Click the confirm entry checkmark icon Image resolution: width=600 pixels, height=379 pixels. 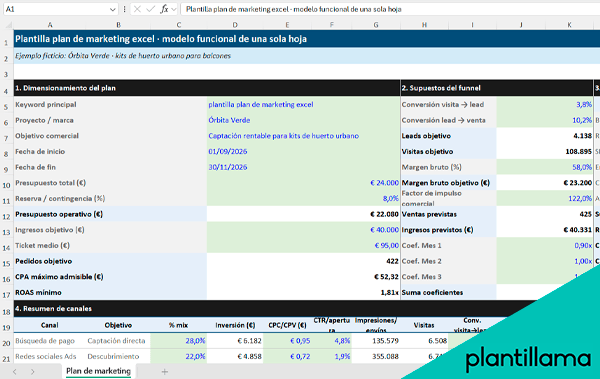[x=151, y=9]
